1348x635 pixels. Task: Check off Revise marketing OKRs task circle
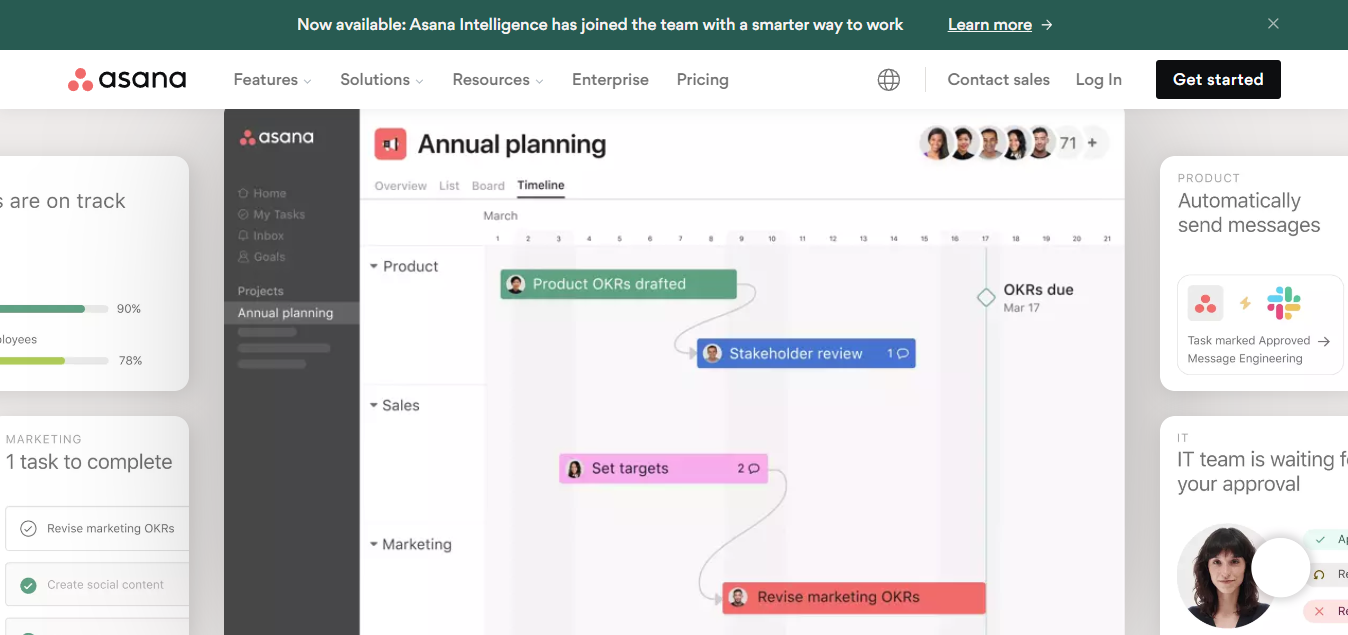pos(29,528)
